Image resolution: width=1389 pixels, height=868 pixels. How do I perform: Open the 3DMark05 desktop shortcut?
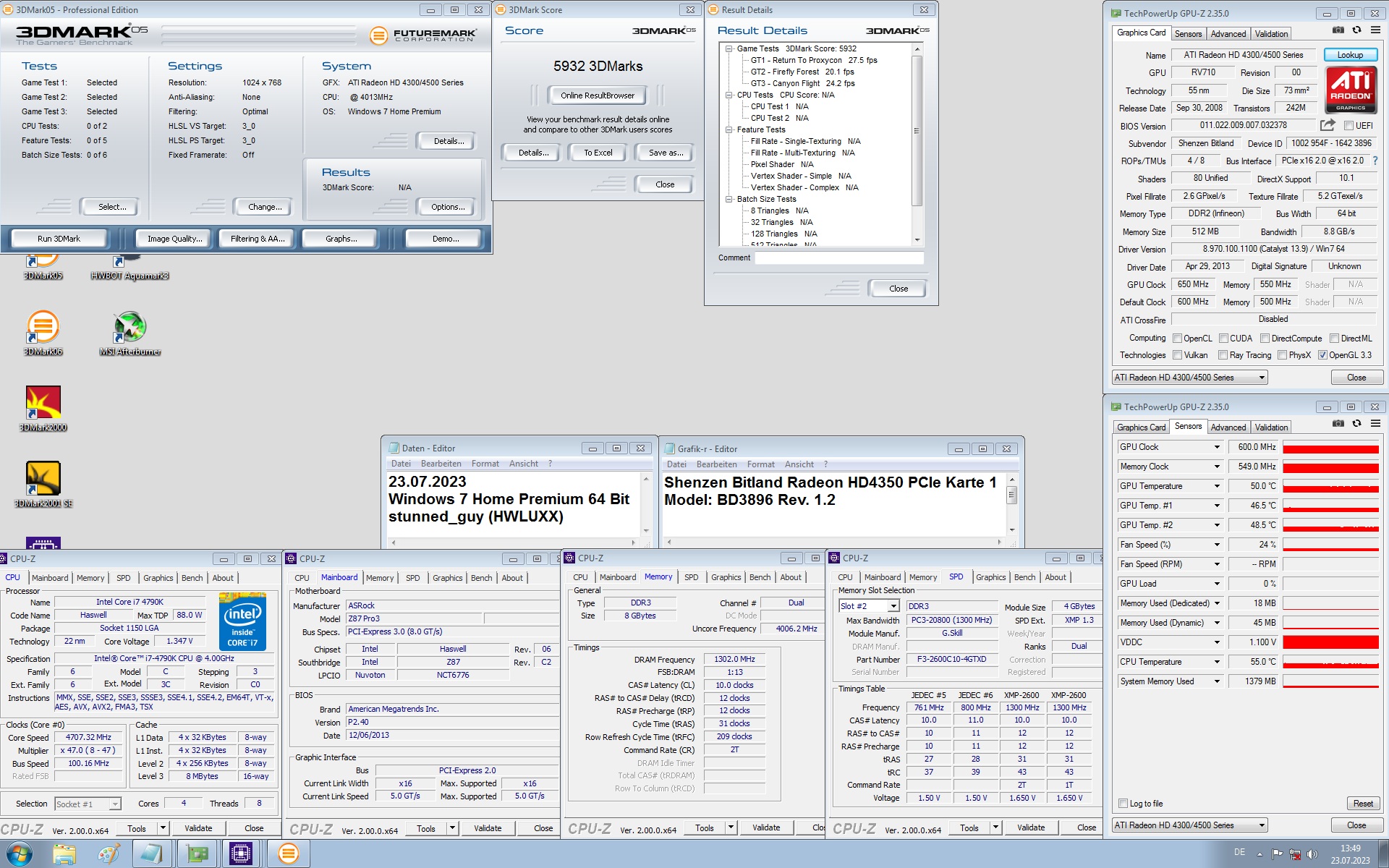coord(43,266)
